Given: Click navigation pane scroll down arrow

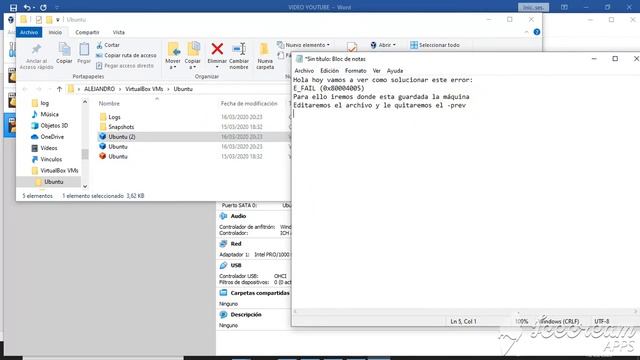Looking at the screenshot, I should coord(85,187).
